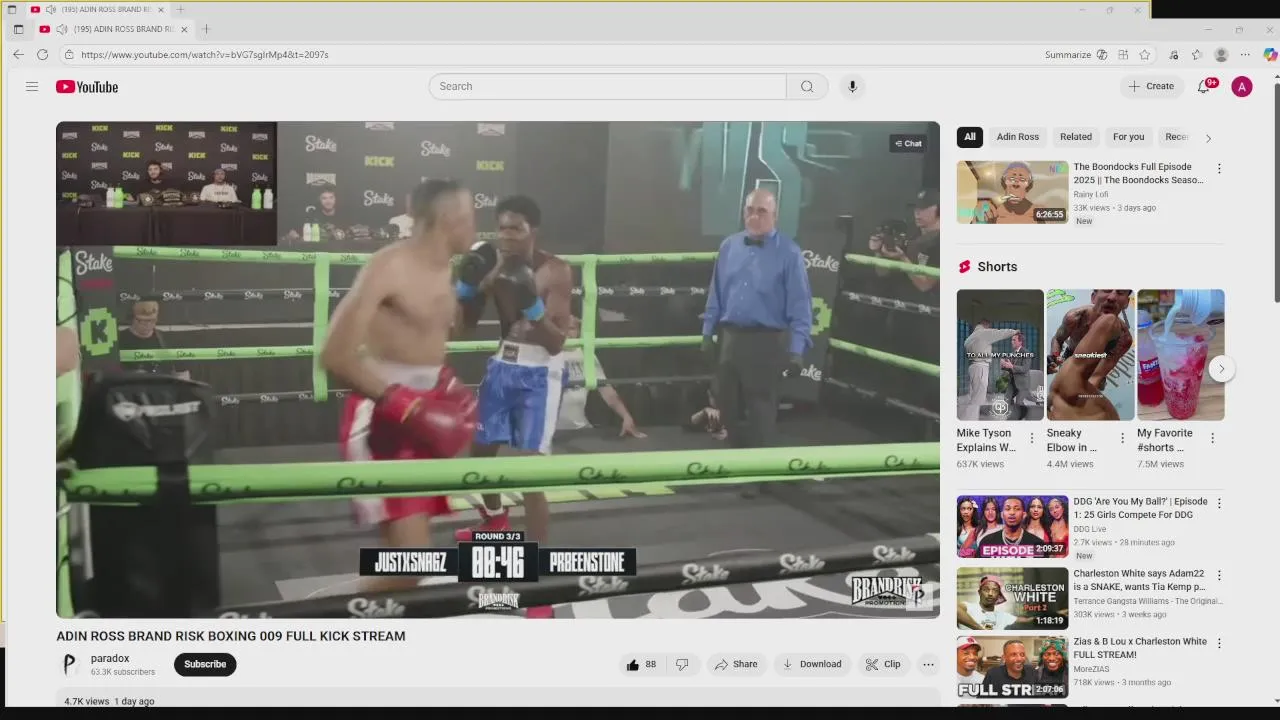This screenshot has width=1280, height=720.
Task: Show next Shorts with the arrow
Action: [1221, 369]
